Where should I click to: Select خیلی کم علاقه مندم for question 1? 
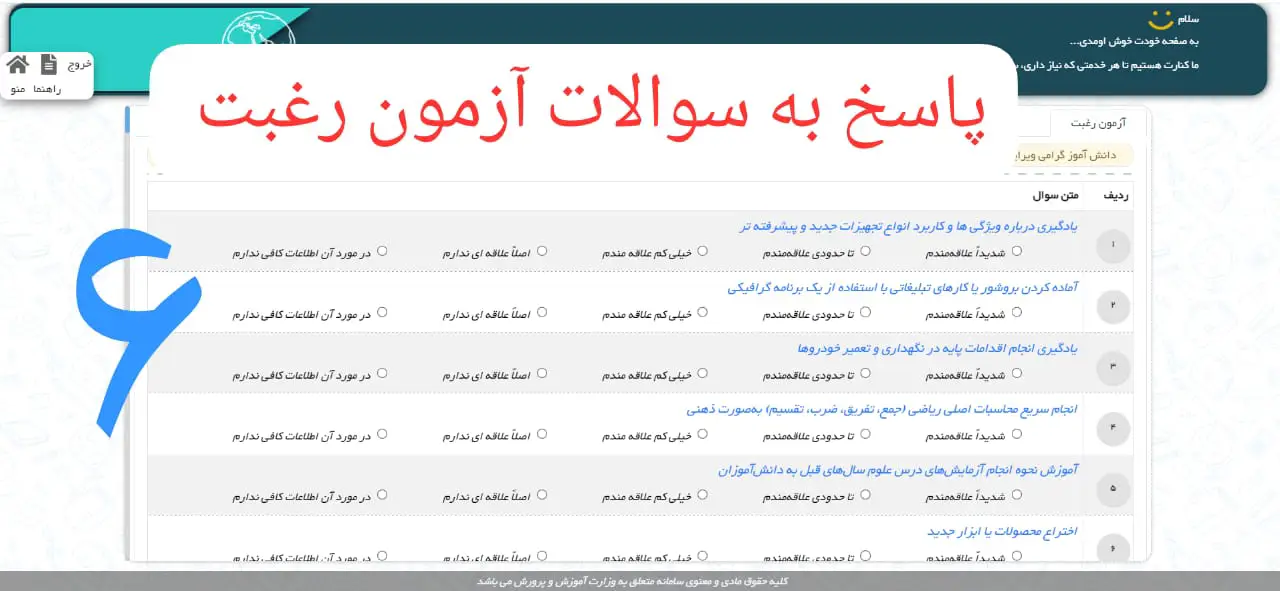click(703, 252)
